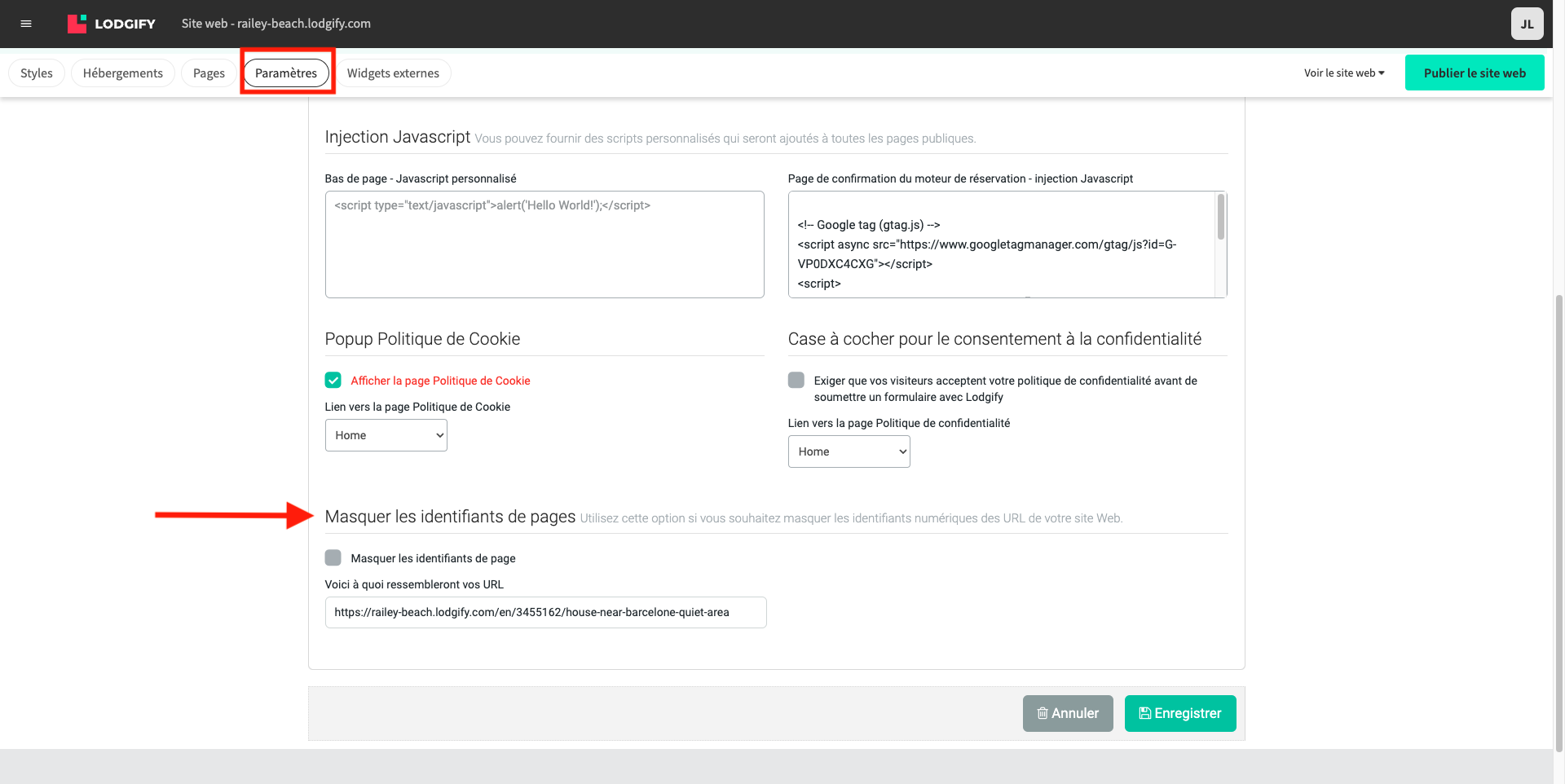Switch to the Styles tab

[37, 73]
